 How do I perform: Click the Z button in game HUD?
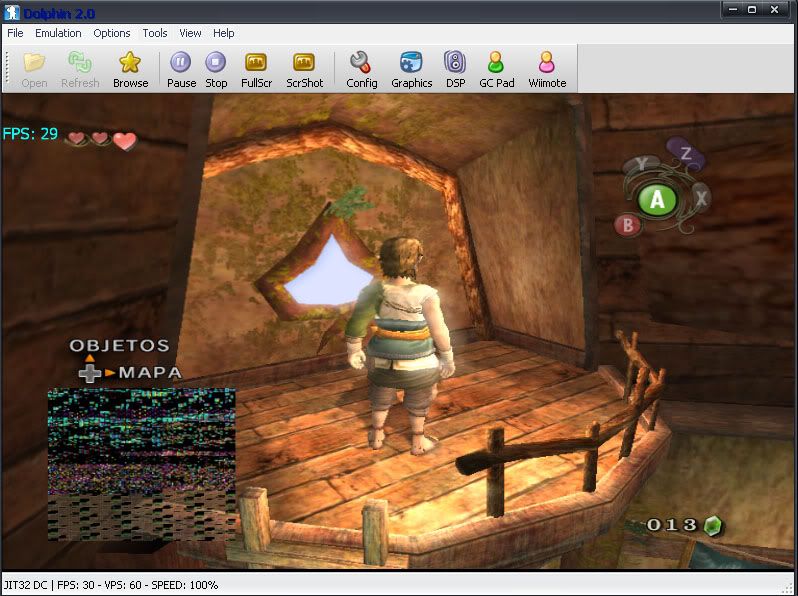tap(686, 153)
